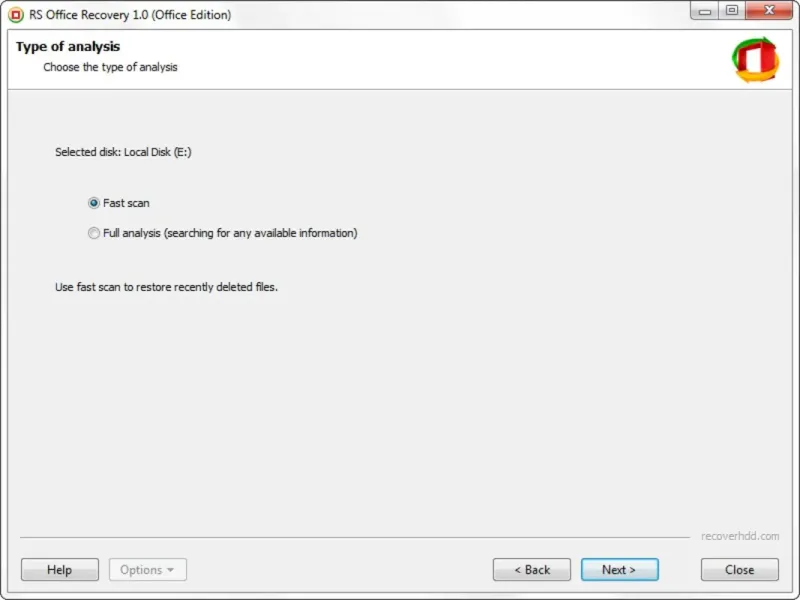800x600 pixels.
Task: Minimize the RS Office Recovery window
Action: pos(704,11)
